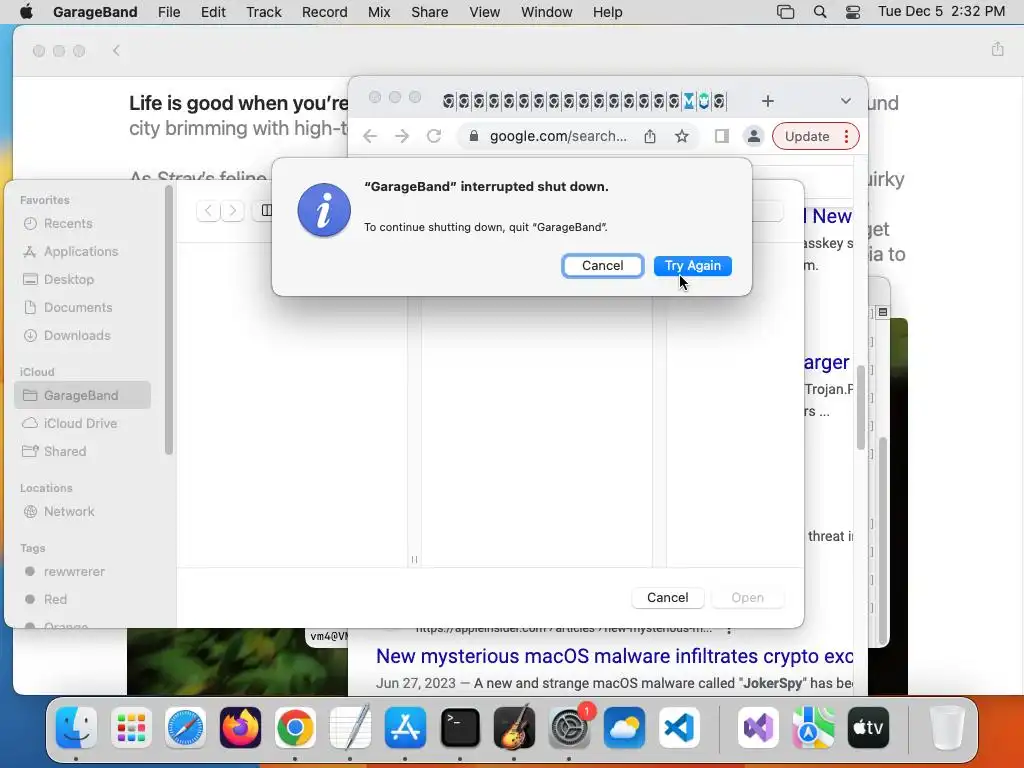Select Desktop in the sidebar
The height and width of the screenshot is (768, 1024).
82,280
